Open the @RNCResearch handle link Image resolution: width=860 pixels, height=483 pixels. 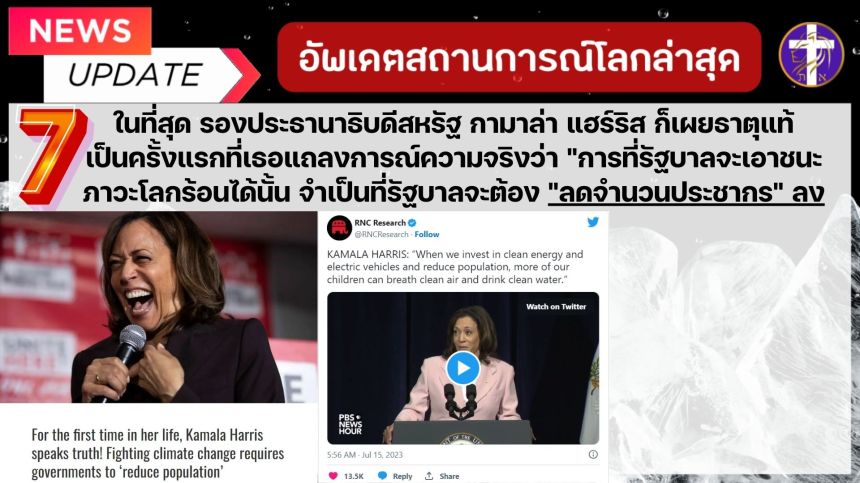[x=381, y=234]
